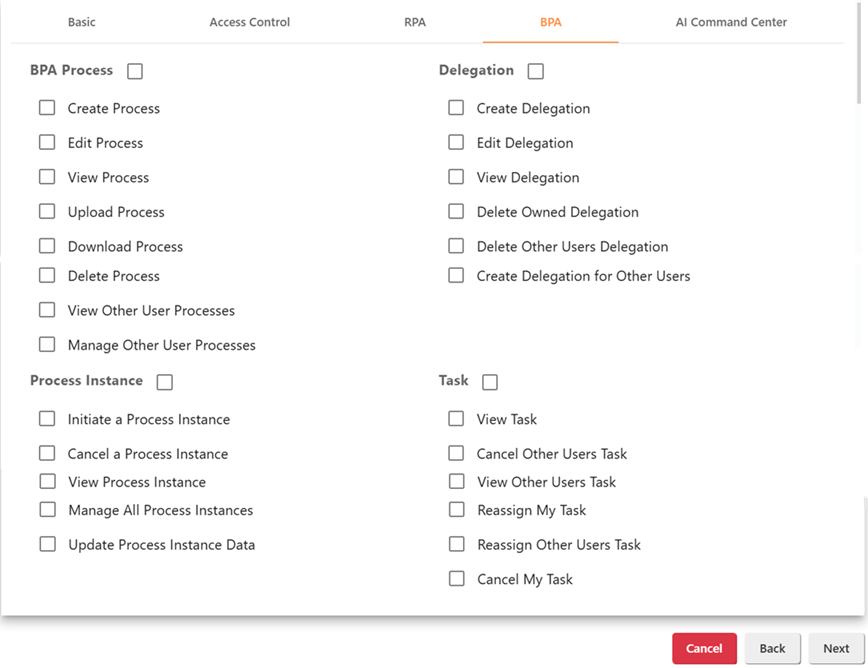Check Reassign Other Users Task
The width and height of the screenshot is (868, 668).
[x=456, y=544]
